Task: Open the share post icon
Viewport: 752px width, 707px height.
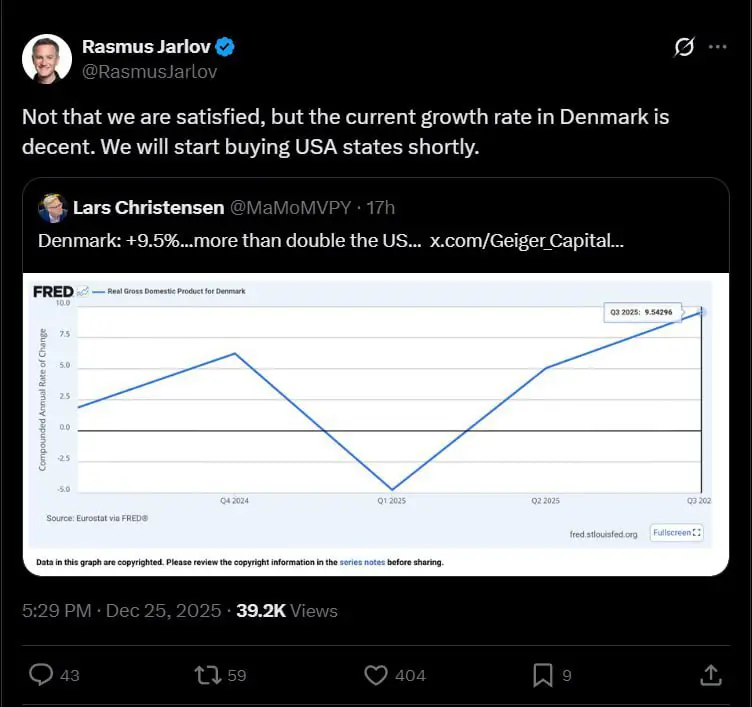Action: point(710,675)
